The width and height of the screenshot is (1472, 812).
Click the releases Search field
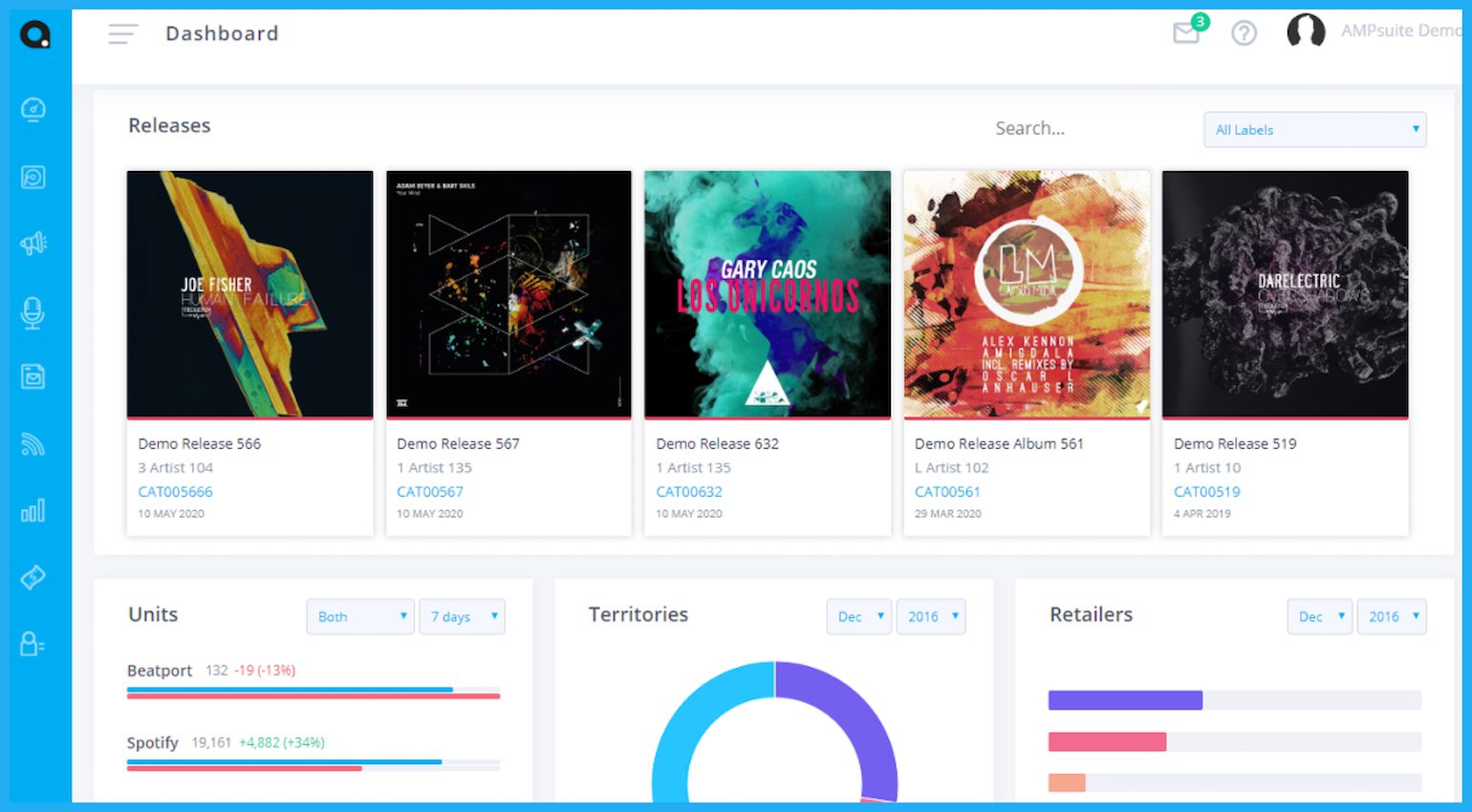pyautogui.click(x=1030, y=129)
